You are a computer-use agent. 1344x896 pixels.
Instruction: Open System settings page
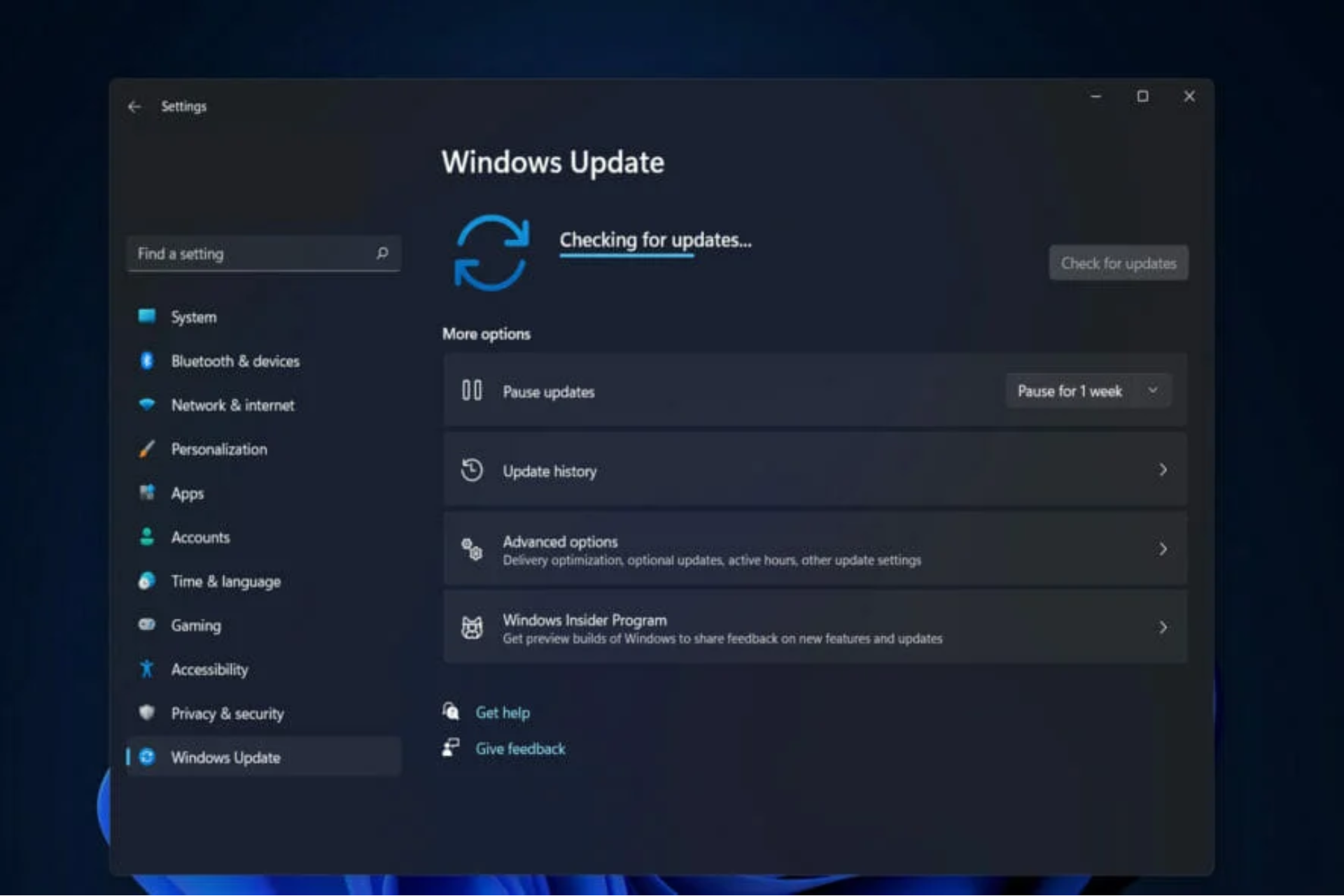point(264,317)
